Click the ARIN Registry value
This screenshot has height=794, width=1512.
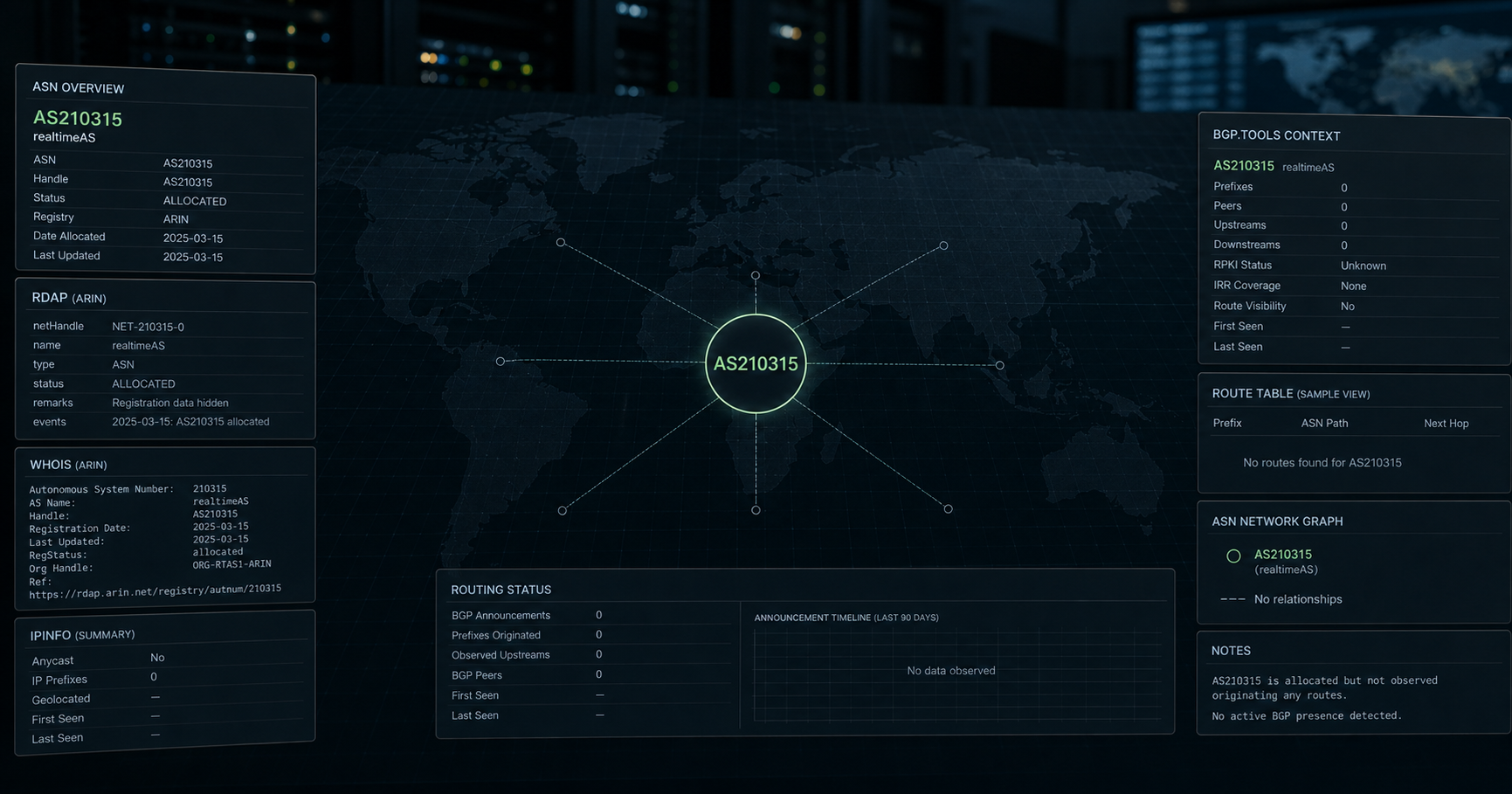pyautogui.click(x=176, y=219)
